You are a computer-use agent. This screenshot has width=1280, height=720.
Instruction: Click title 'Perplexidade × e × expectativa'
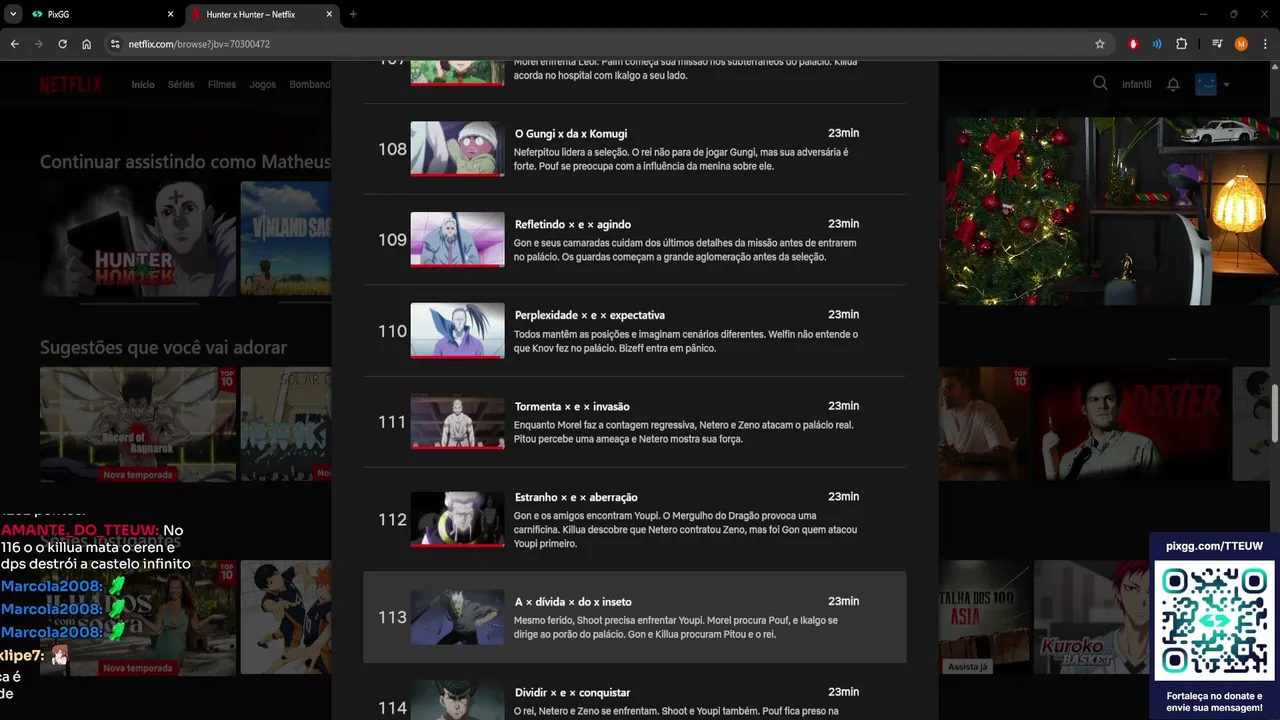(590, 316)
